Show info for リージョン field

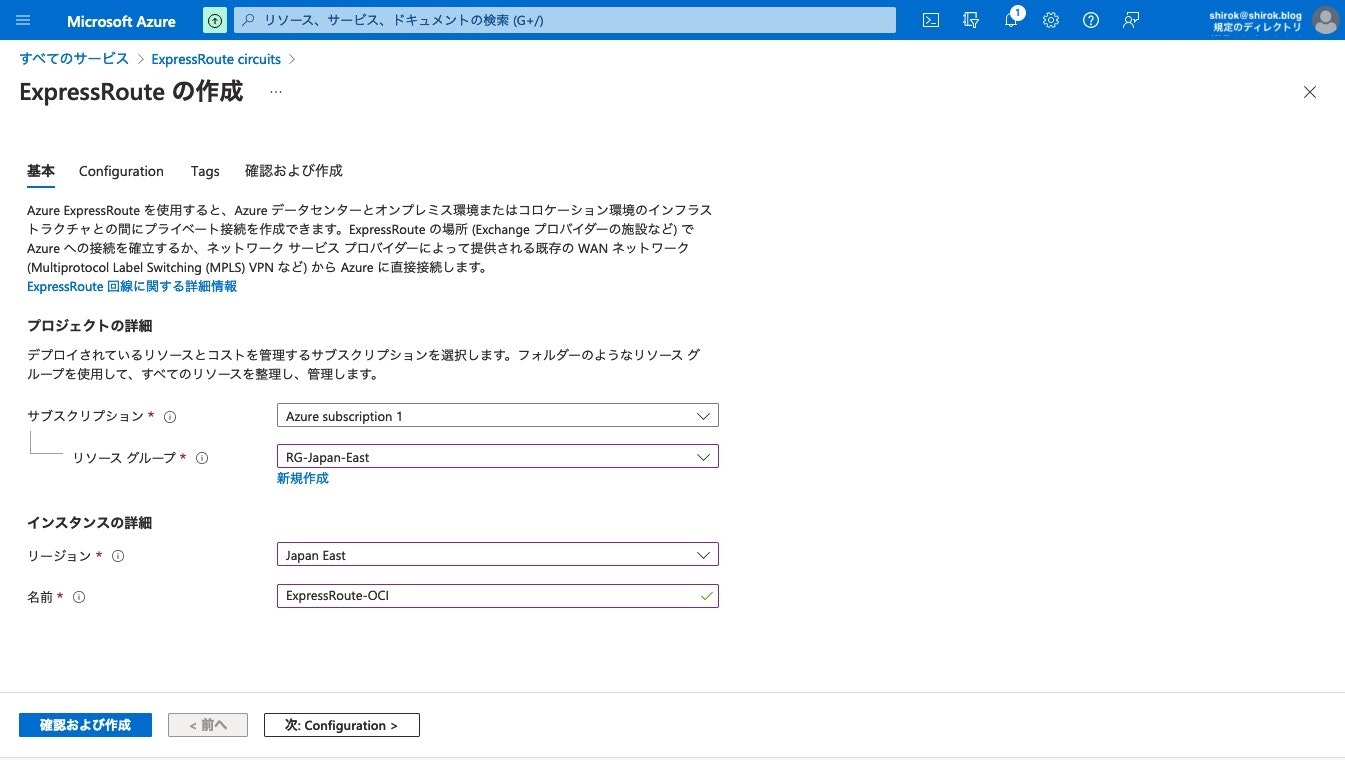(118, 556)
